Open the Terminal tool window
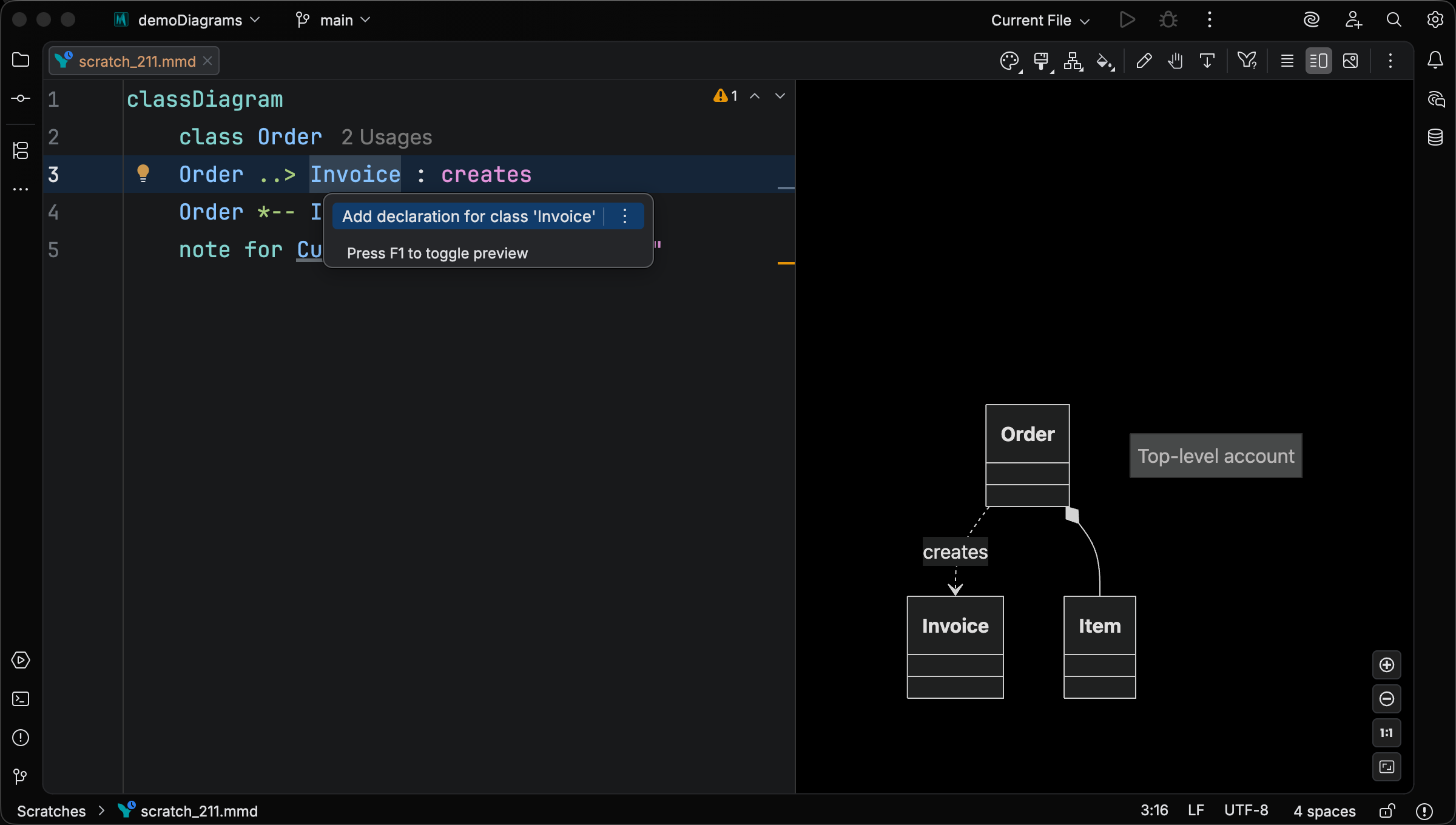Screen dimensions: 1456x825 (x=21, y=699)
